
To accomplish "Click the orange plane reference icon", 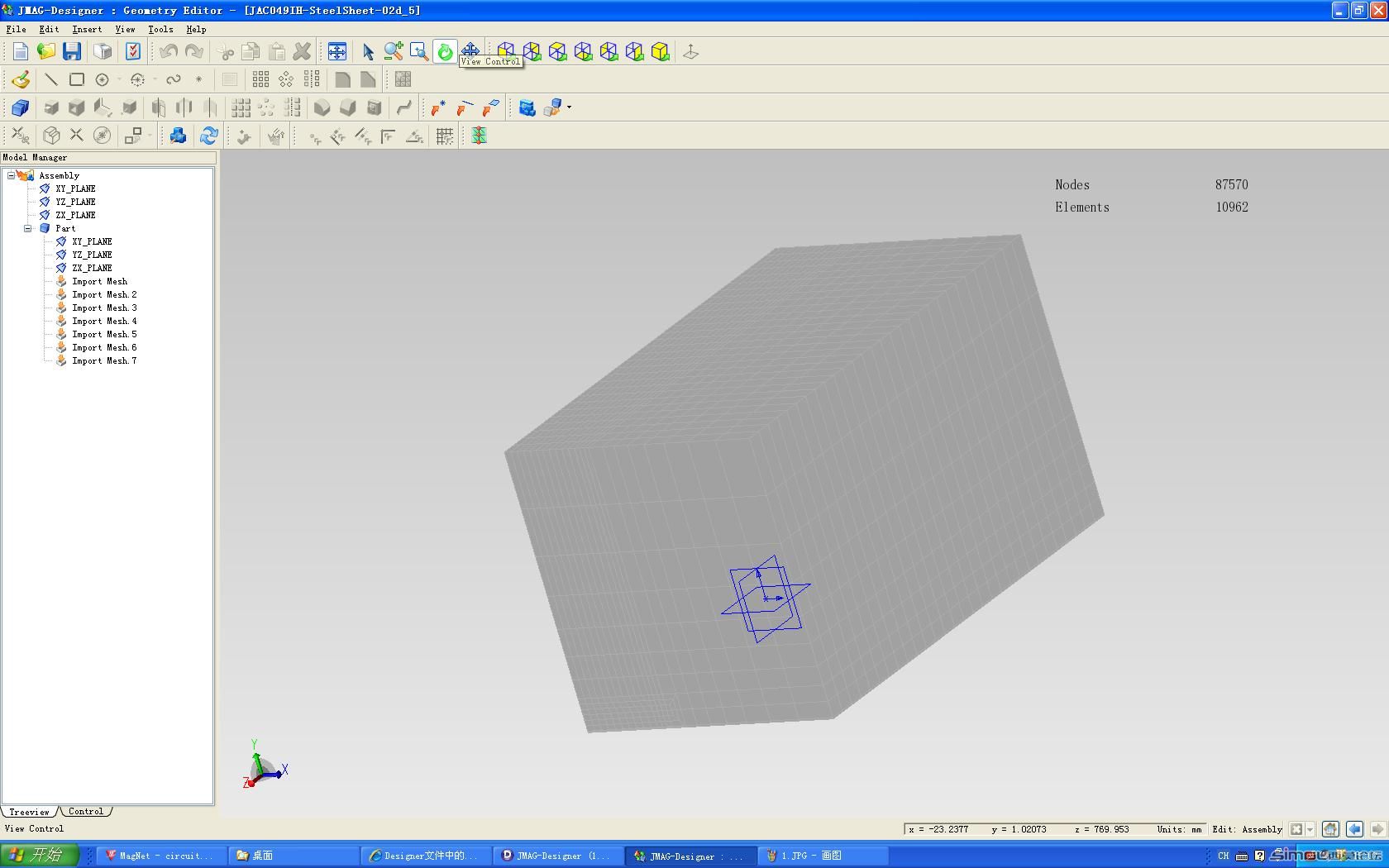I will 490,107.
